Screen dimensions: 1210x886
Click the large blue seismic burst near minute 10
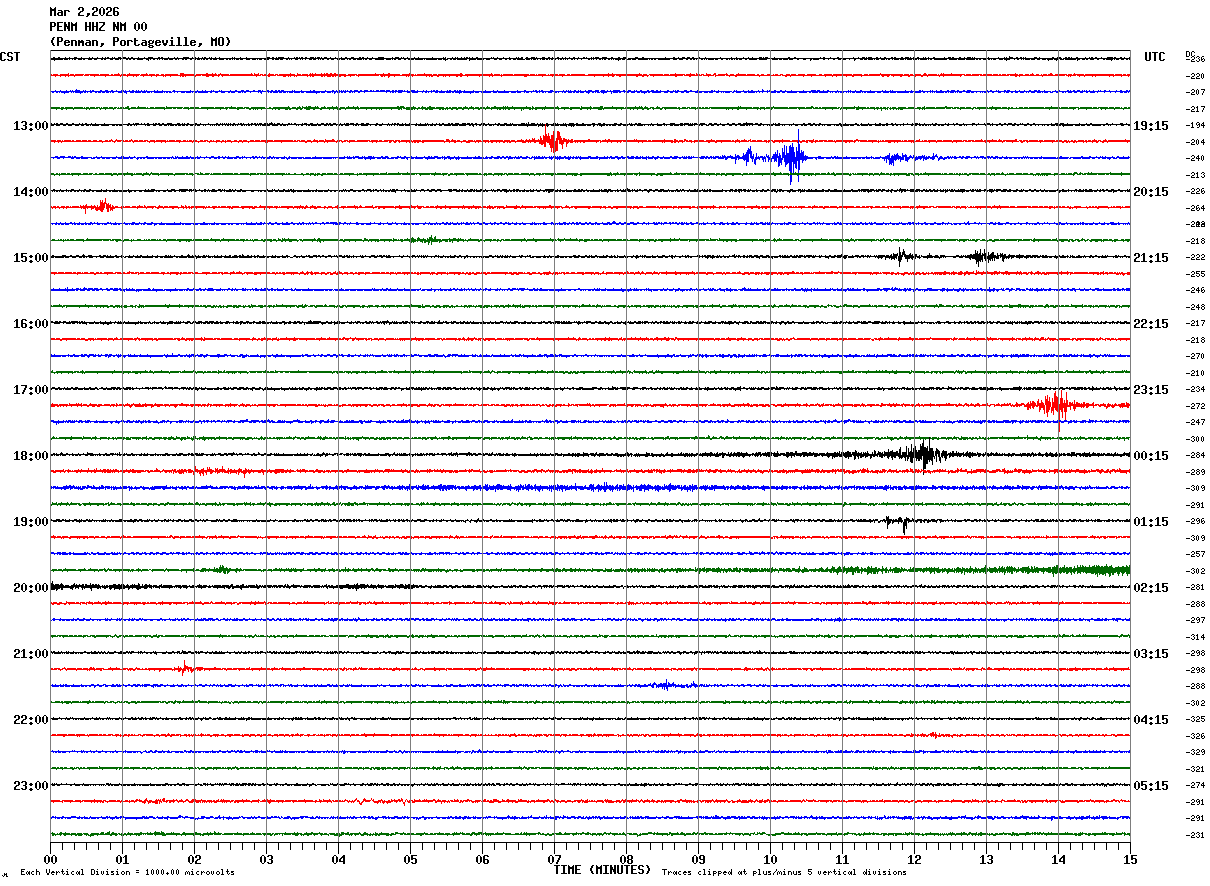[x=792, y=157]
